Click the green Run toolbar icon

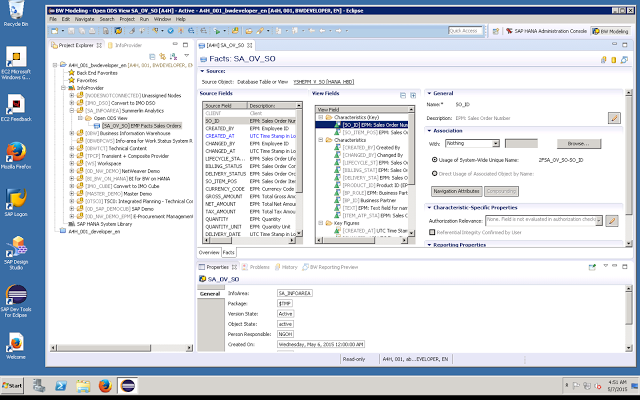[x=217, y=31]
